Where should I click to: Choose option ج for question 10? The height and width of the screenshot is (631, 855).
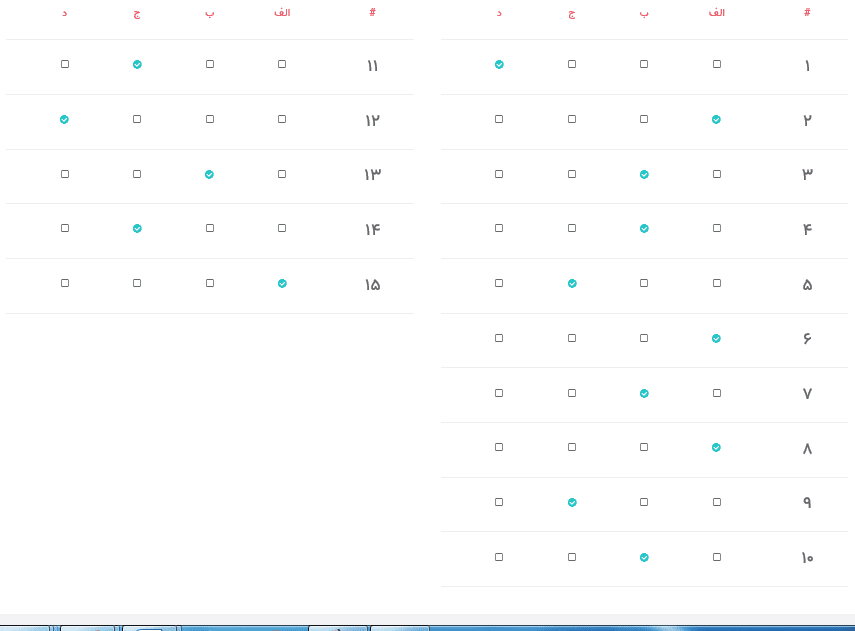(x=571, y=557)
